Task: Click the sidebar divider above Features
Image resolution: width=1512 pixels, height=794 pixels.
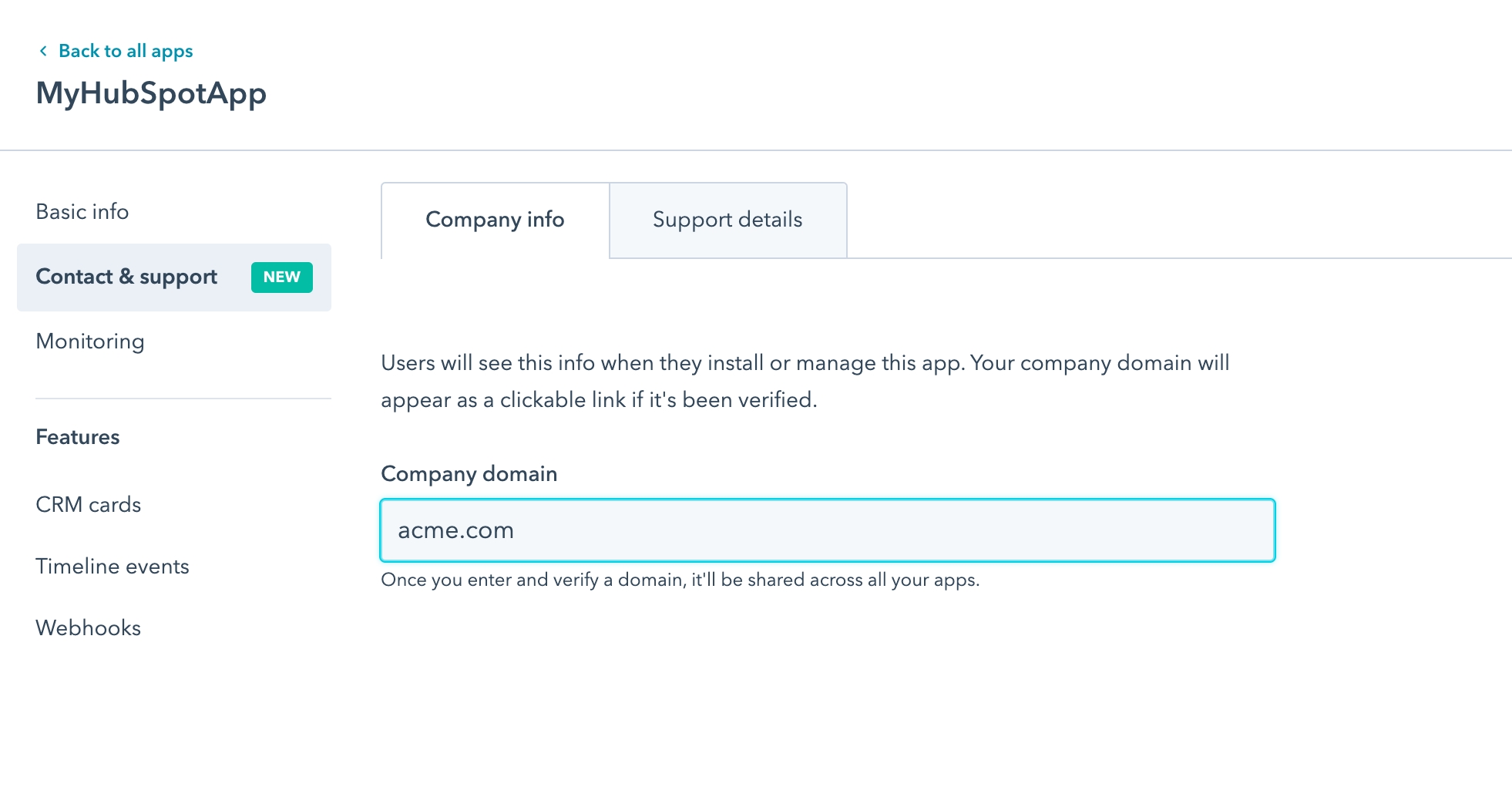Action: coord(183,399)
